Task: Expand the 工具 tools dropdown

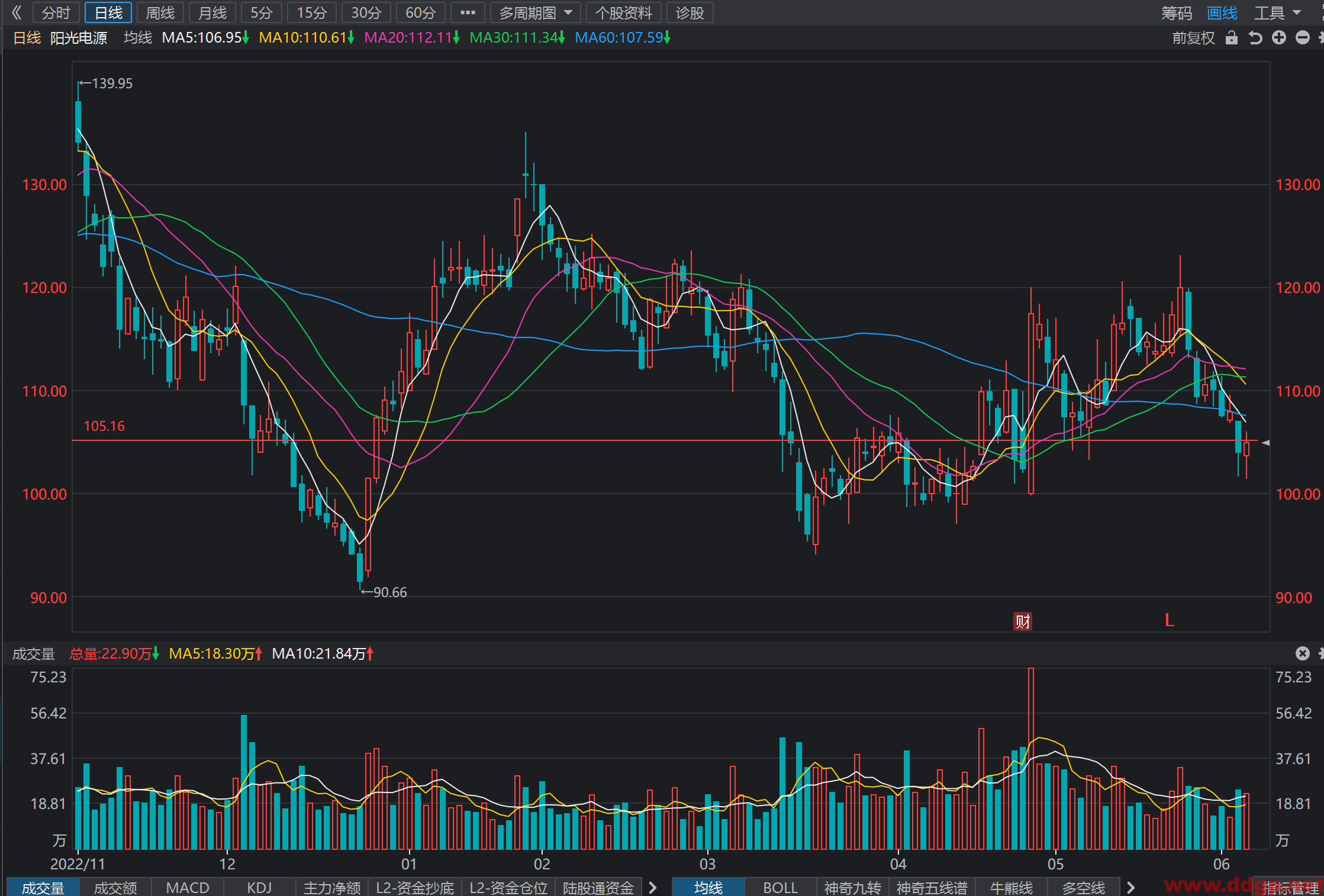Action: pyautogui.click(x=1278, y=12)
